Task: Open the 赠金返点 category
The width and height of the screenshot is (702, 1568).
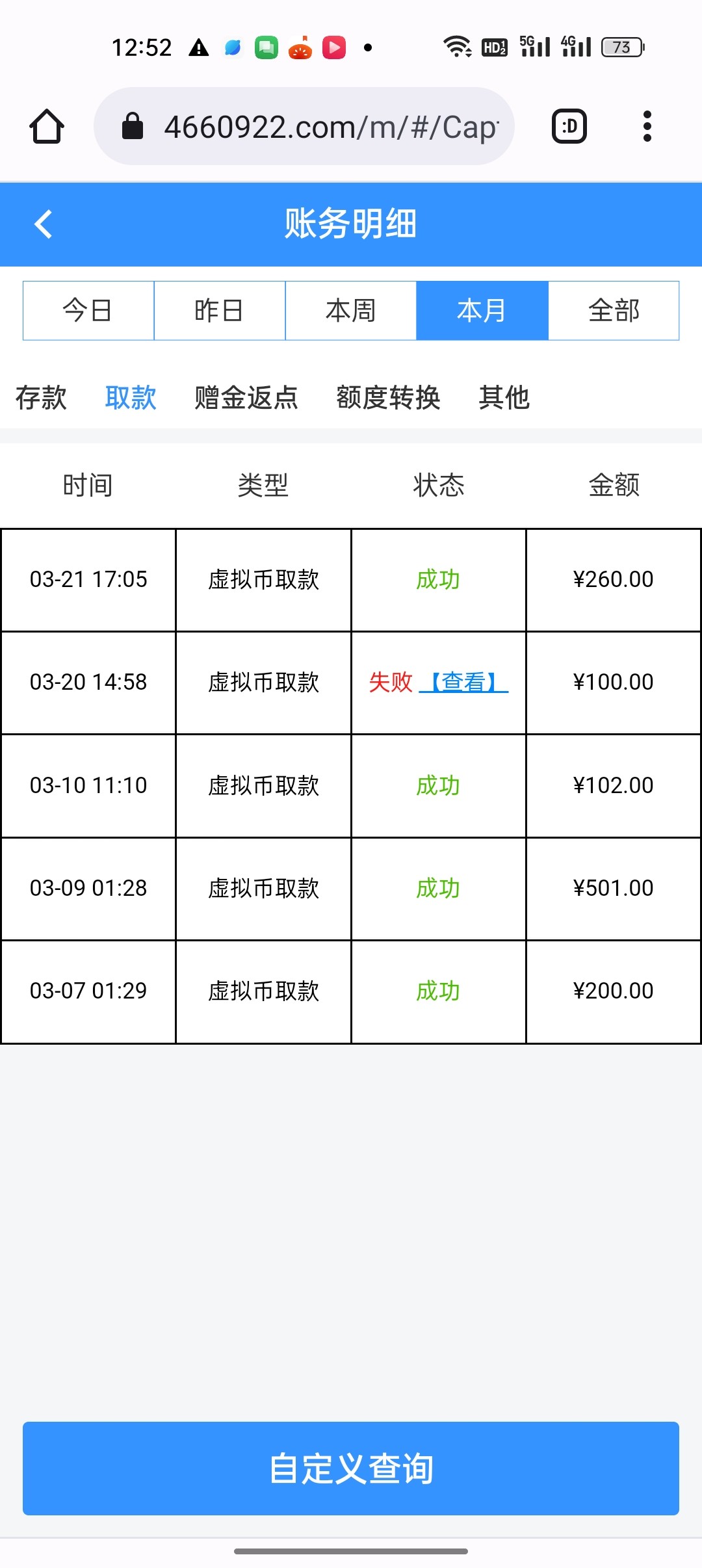Action: pyautogui.click(x=246, y=397)
